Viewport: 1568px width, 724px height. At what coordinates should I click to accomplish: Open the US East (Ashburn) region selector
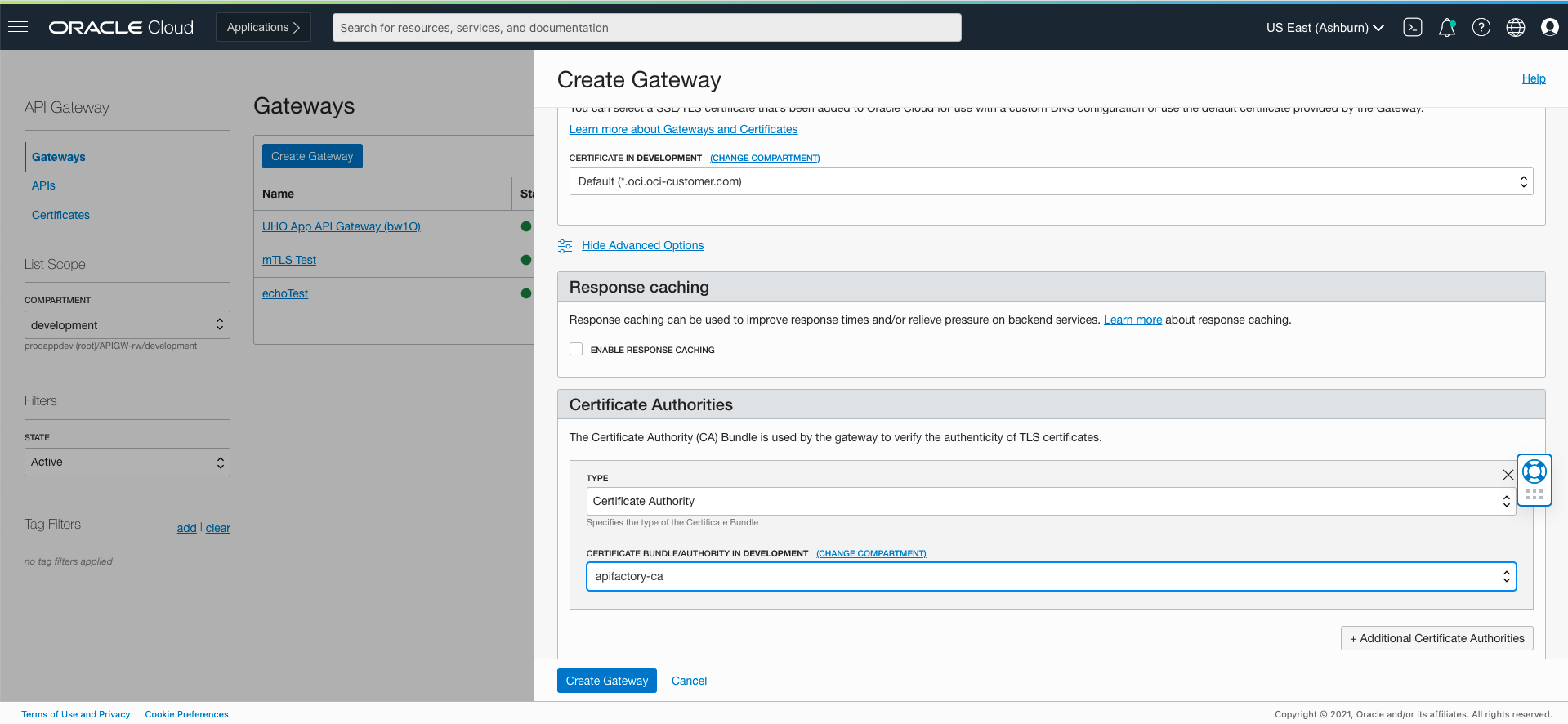click(x=1325, y=27)
